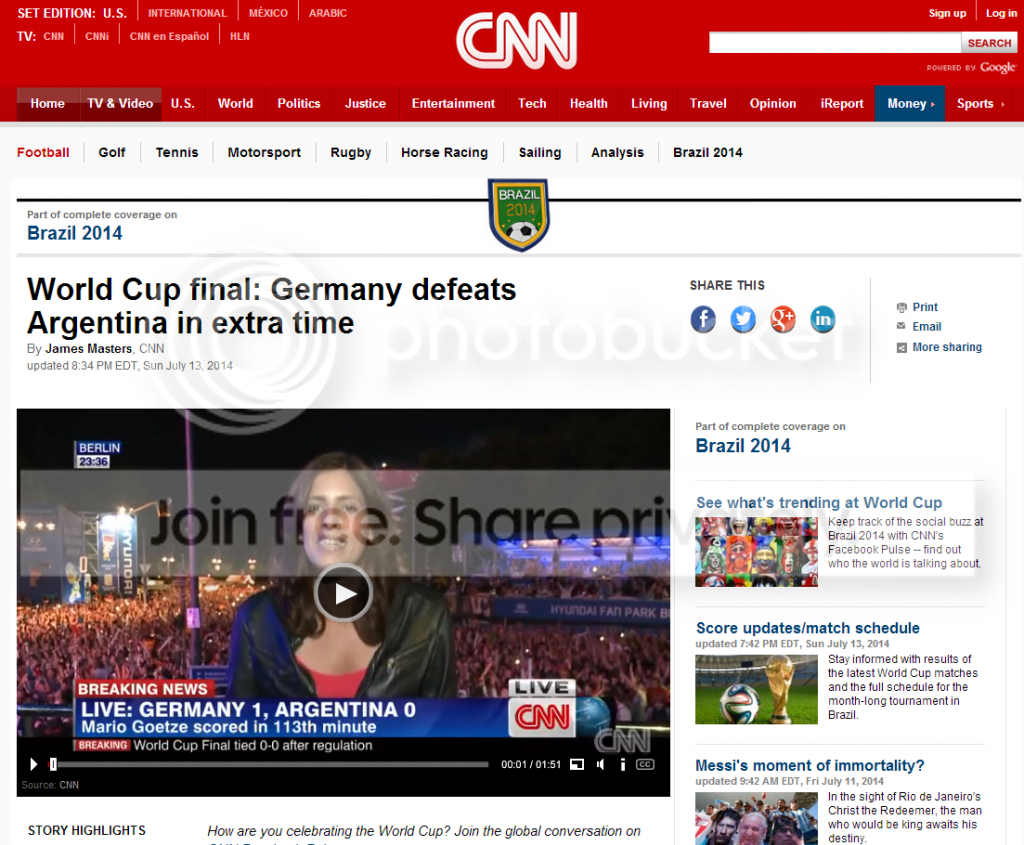Open 'See what's trending at World Cup'
1024x845 pixels.
click(x=819, y=502)
